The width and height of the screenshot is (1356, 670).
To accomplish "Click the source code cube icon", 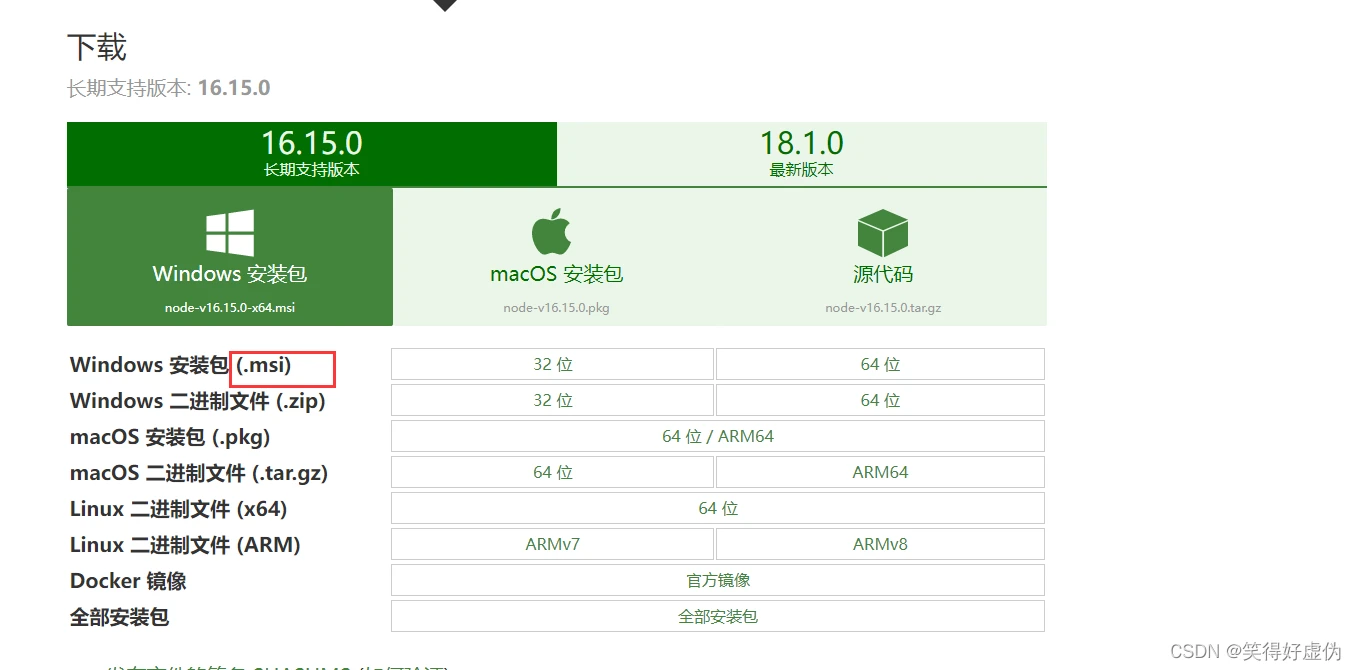I will point(882,233).
